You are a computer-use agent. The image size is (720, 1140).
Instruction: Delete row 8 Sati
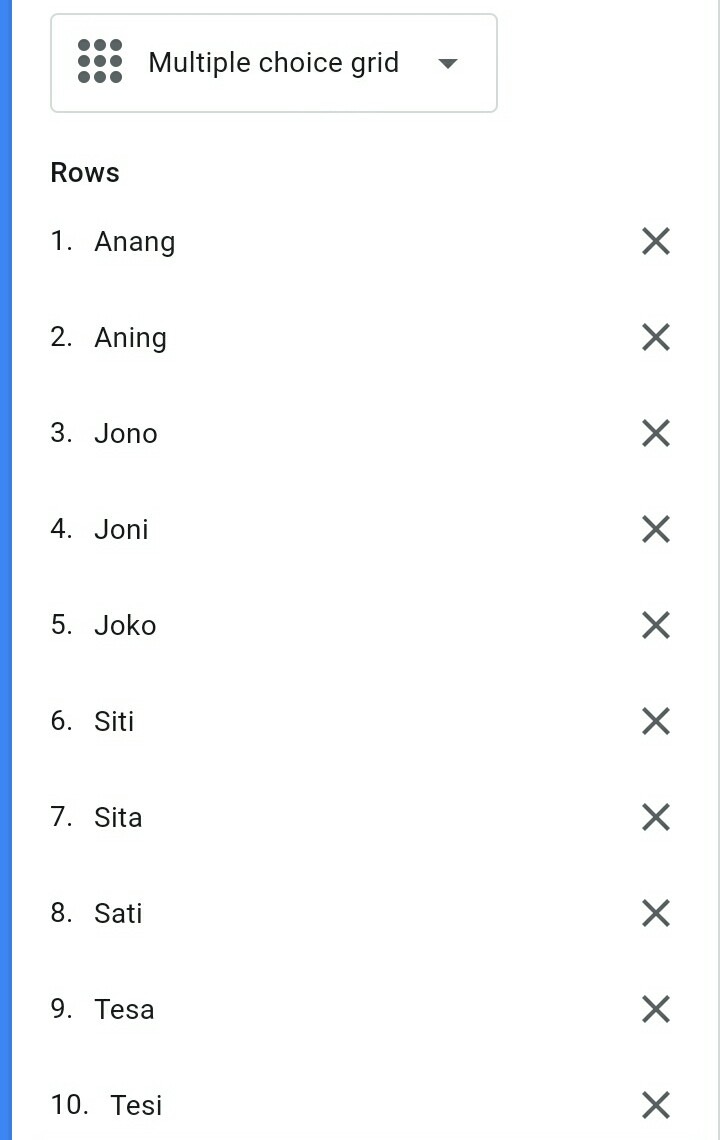click(655, 913)
